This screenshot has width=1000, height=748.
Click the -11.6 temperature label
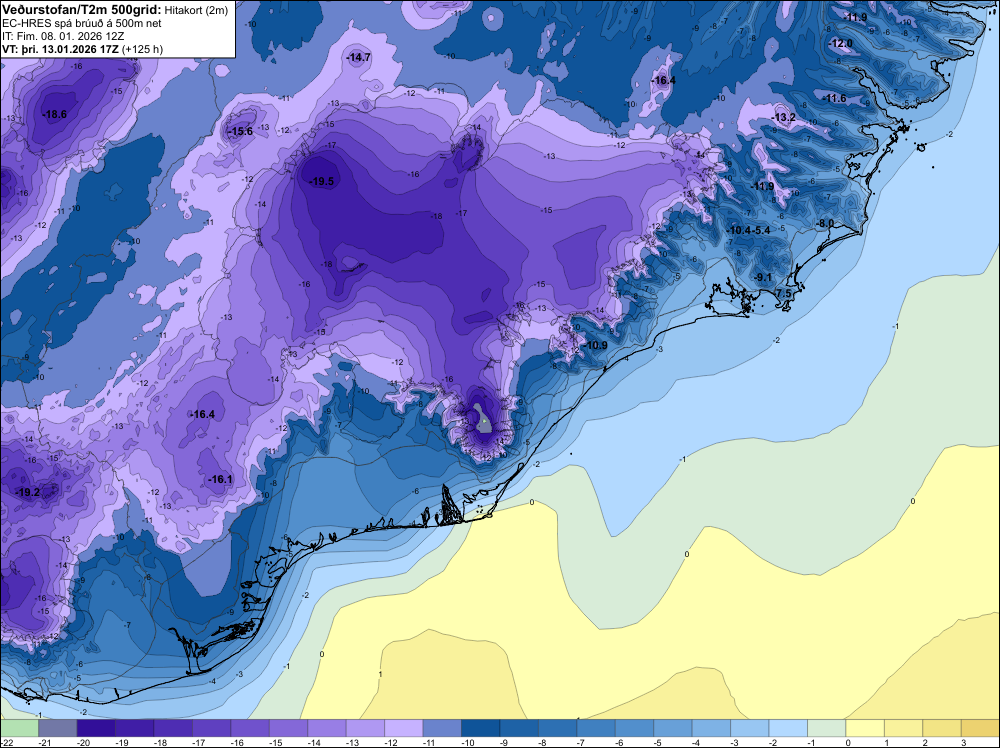coord(834,98)
